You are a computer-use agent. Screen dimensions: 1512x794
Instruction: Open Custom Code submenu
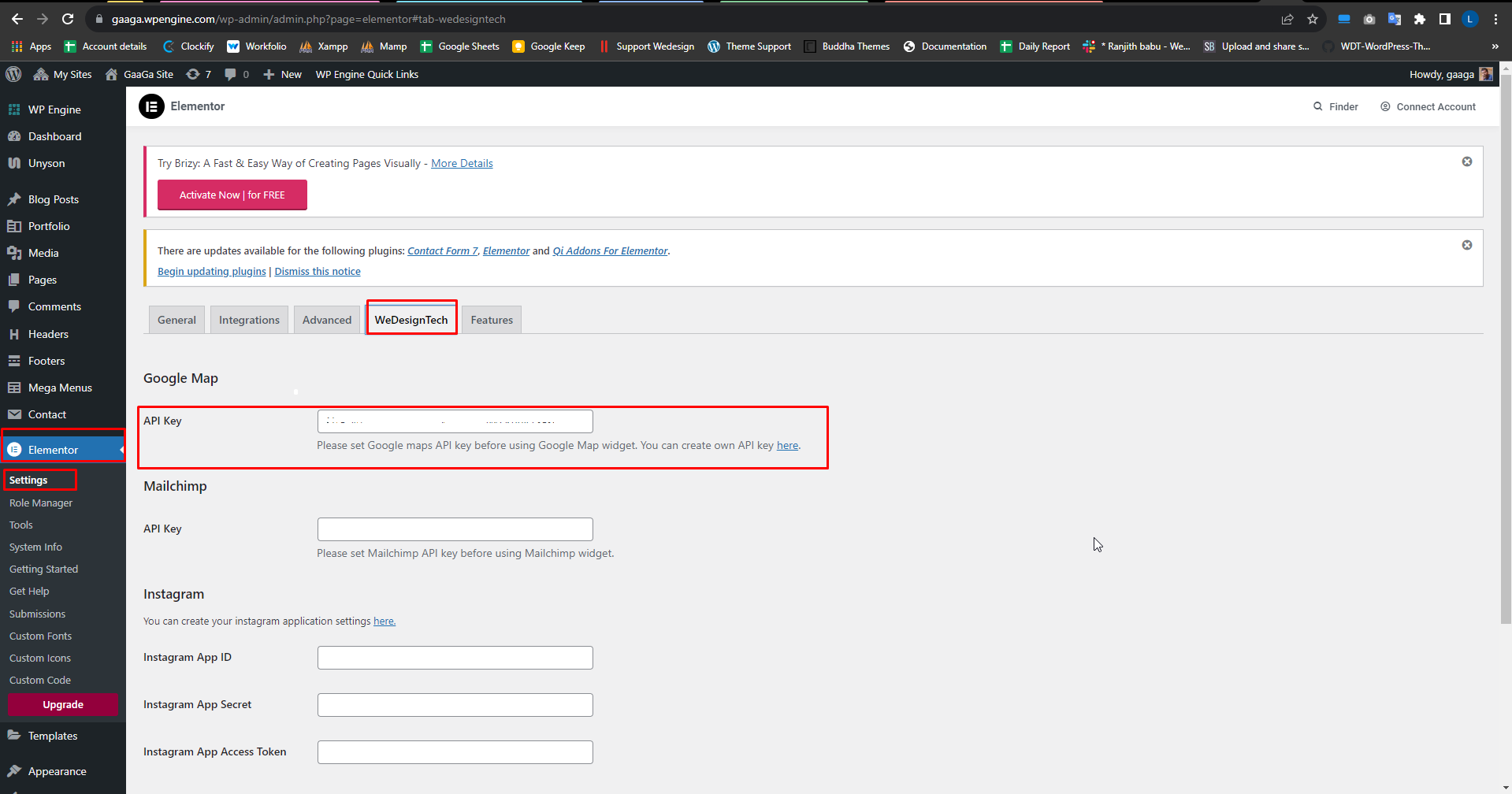(x=40, y=680)
